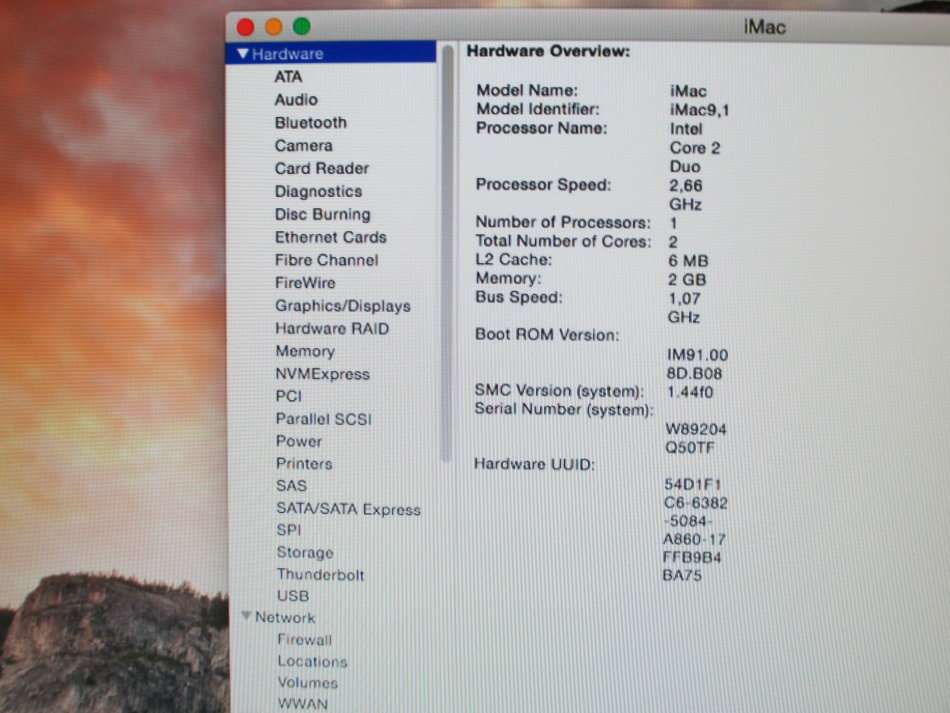Select Storage in the sidebar
Image resolution: width=950 pixels, height=713 pixels.
tap(305, 552)
